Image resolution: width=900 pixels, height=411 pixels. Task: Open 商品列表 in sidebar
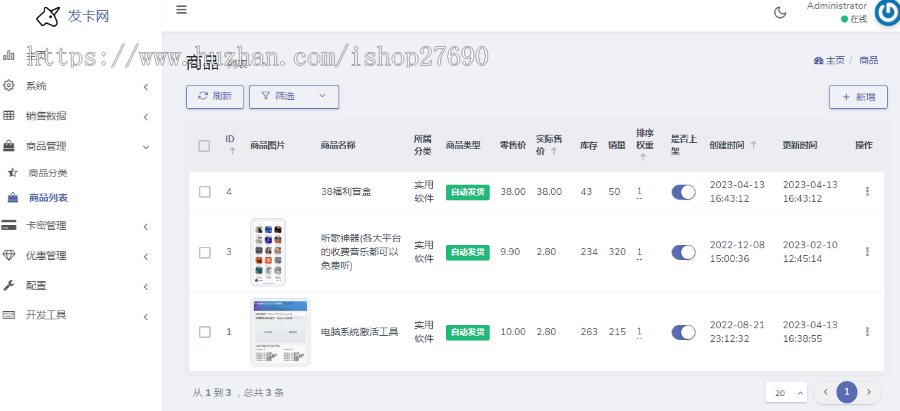point(48,198)
